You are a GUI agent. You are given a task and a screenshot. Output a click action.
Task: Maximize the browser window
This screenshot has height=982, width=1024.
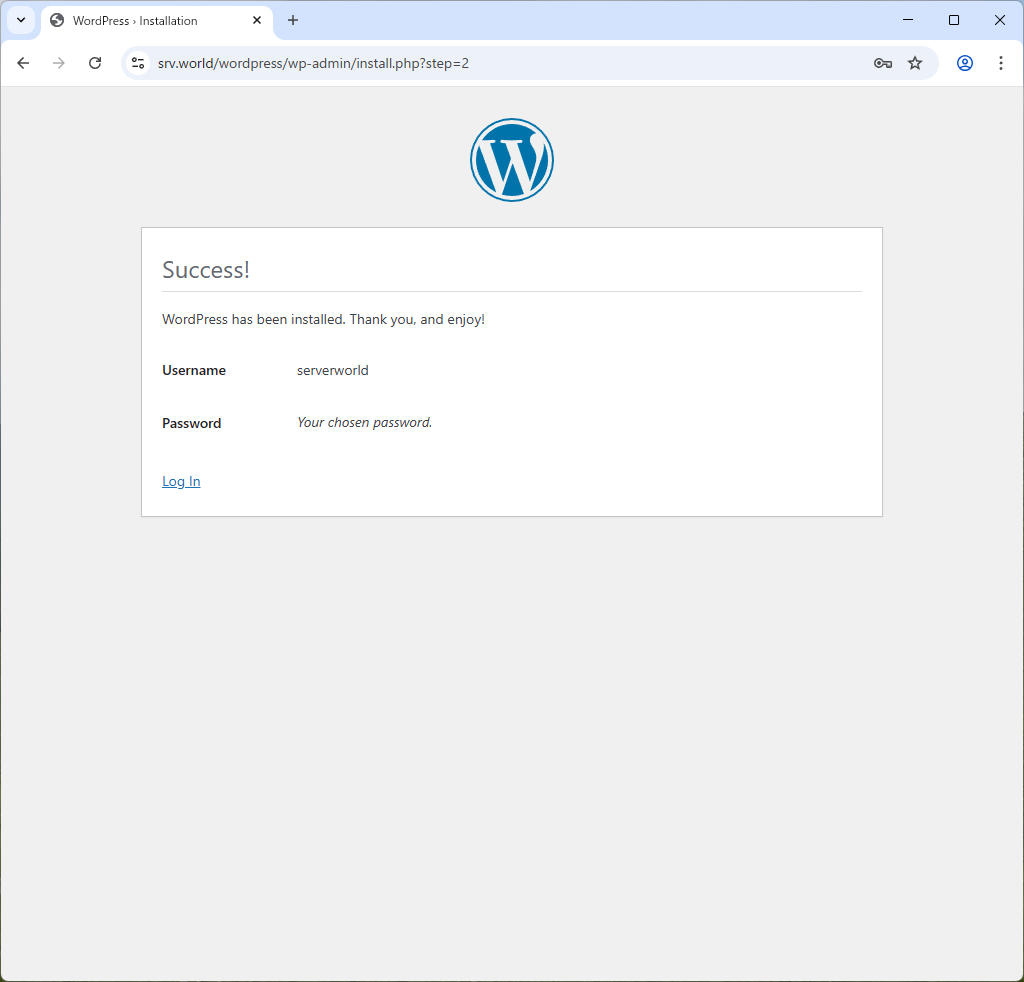point(954,20)
